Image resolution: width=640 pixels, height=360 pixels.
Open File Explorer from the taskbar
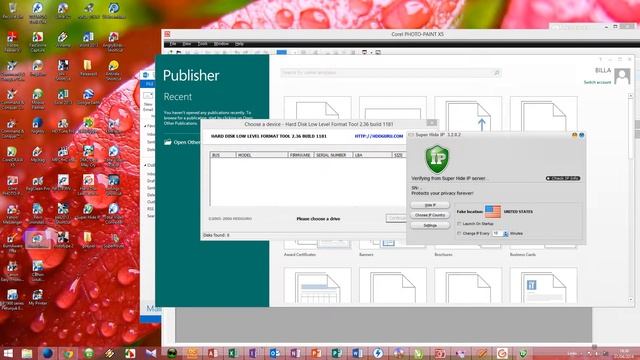coord(27,353)
